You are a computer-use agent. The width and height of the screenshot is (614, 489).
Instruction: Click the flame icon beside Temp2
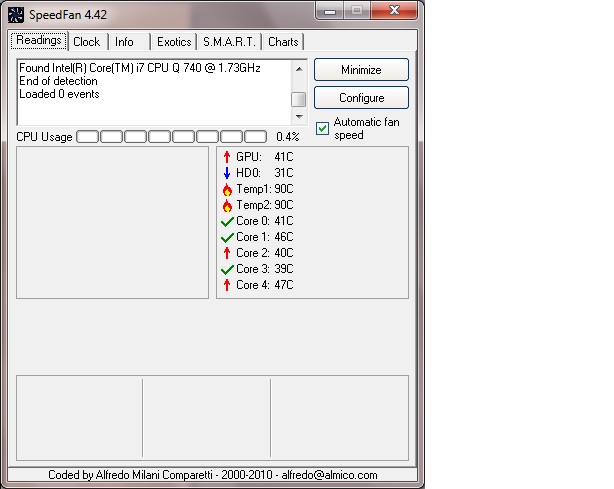click(x=227, y=206)
